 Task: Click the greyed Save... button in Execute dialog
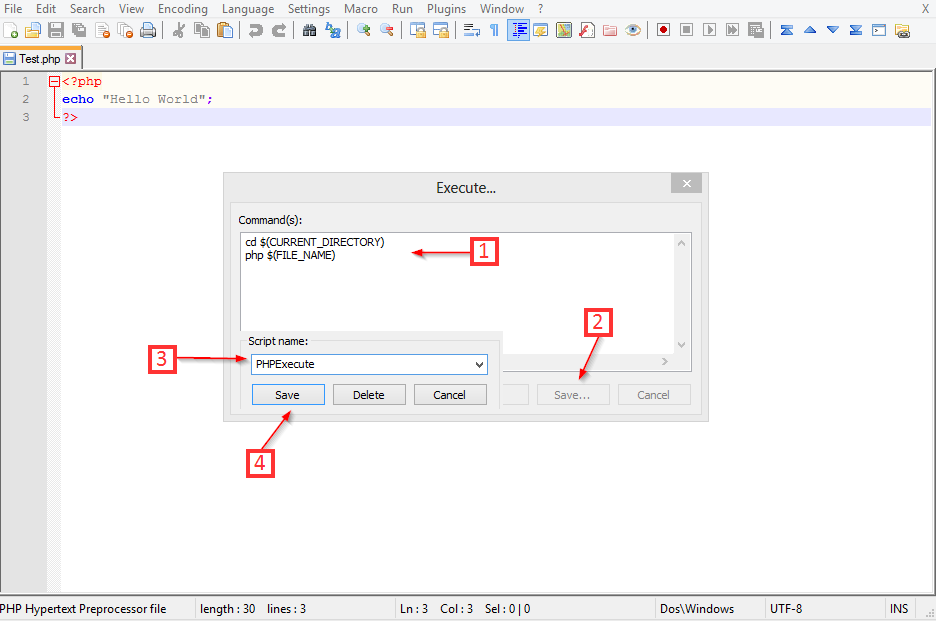coord(573,395)
